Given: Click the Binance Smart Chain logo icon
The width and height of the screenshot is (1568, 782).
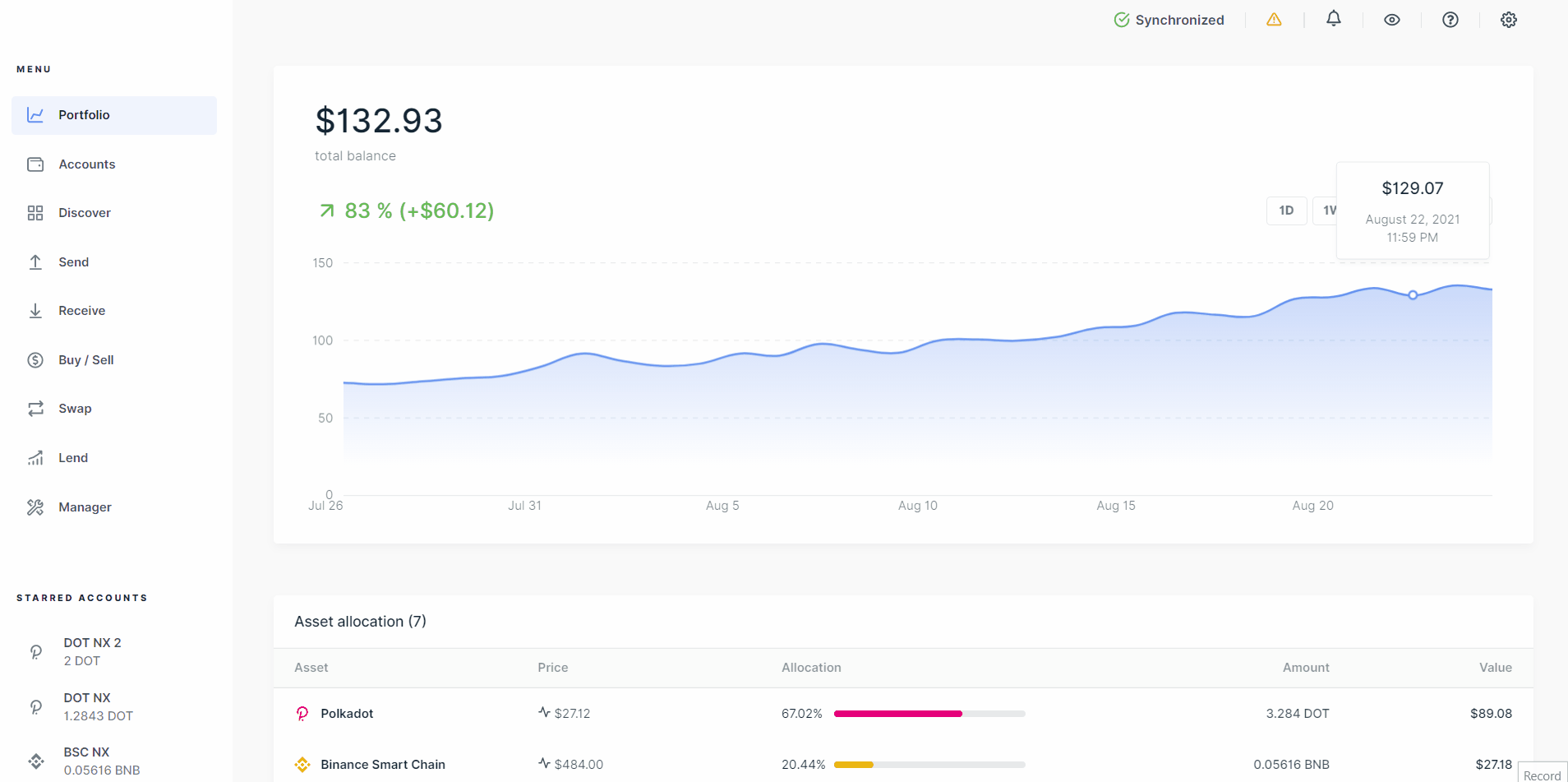Looking at the screenshot, I should point(302,765).
